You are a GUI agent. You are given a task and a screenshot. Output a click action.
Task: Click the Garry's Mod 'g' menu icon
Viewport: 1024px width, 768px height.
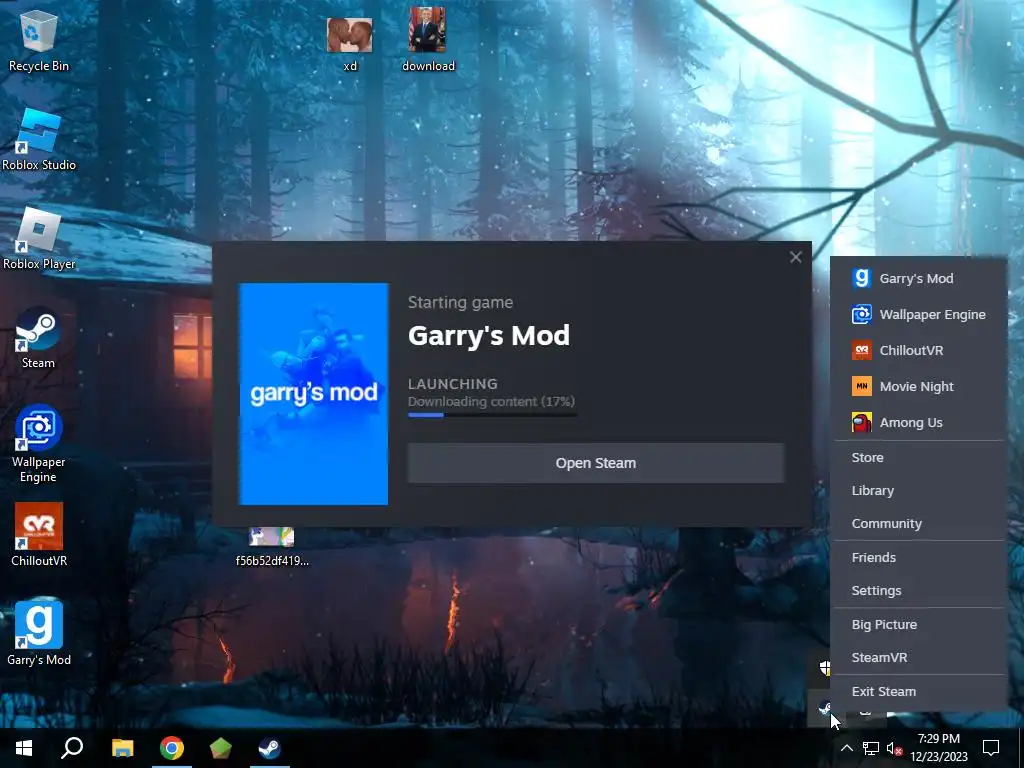861,278
